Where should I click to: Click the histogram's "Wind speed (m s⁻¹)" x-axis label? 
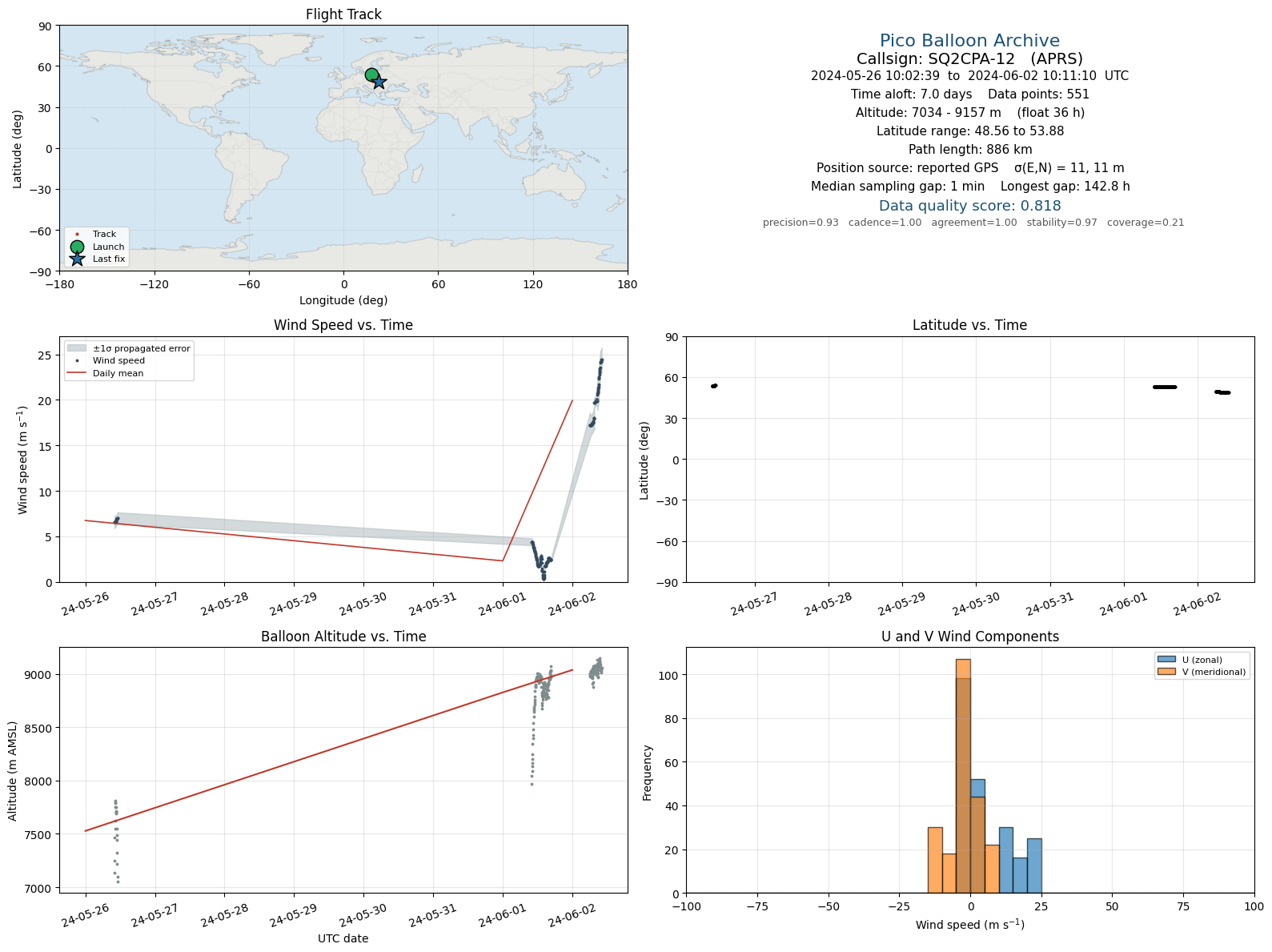click(x=969, y=925)
